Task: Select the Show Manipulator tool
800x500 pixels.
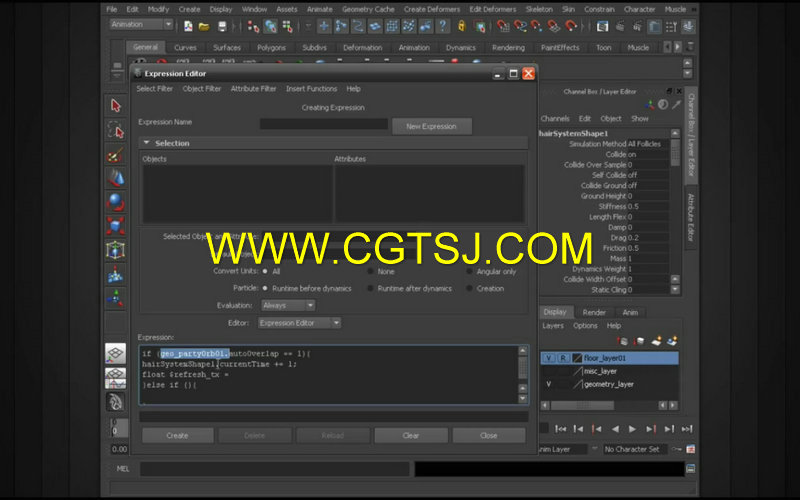Action: pos(116,298)
